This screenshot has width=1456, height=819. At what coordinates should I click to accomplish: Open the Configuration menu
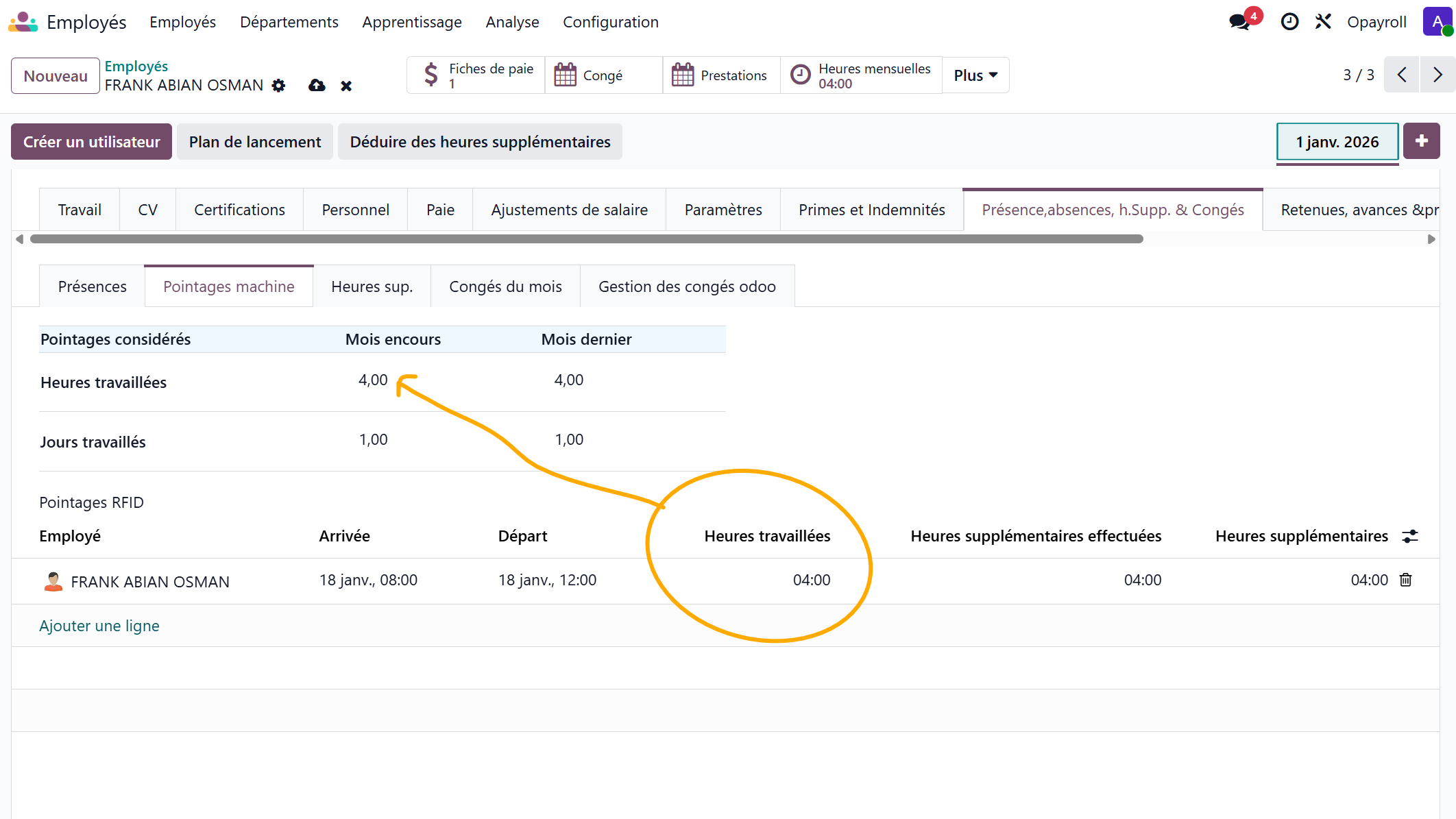(x=610, y=22)
